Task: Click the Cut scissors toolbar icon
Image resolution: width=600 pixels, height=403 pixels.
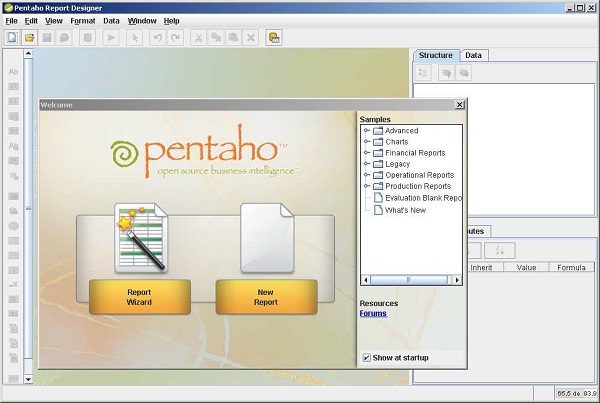Action: [198, 38]
